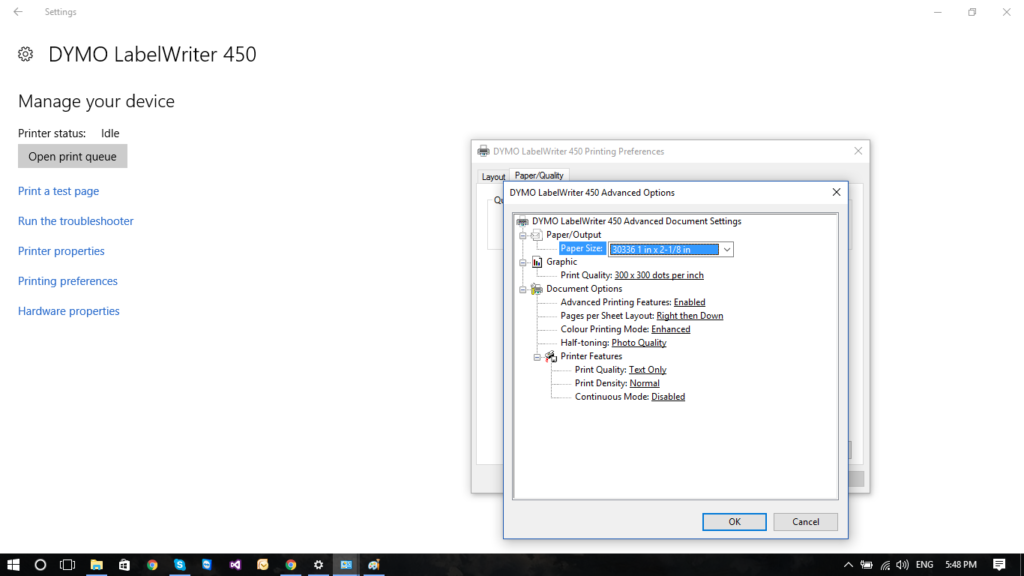Click Advanced Printing Features Enabled value
This screenshot has width=1024, height=576.
click(x=690, y=302)
